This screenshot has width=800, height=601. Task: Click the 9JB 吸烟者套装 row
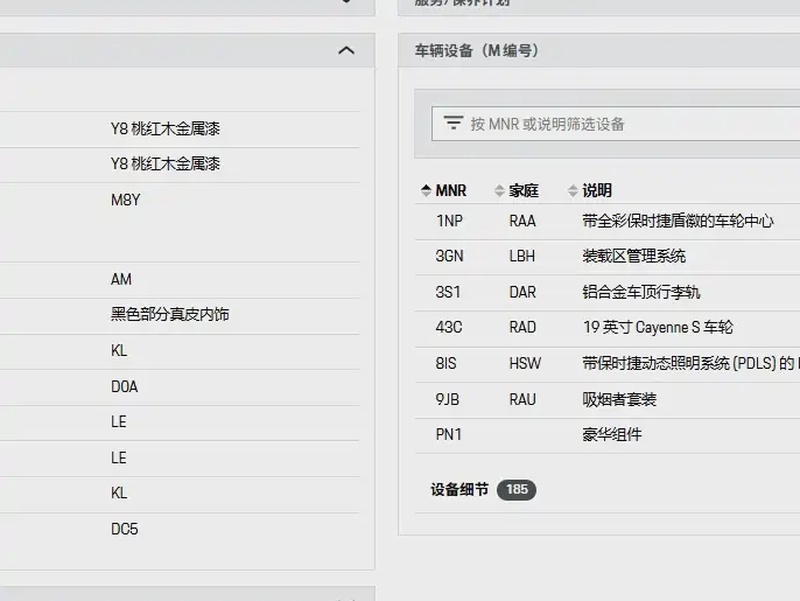click(600, 399)
